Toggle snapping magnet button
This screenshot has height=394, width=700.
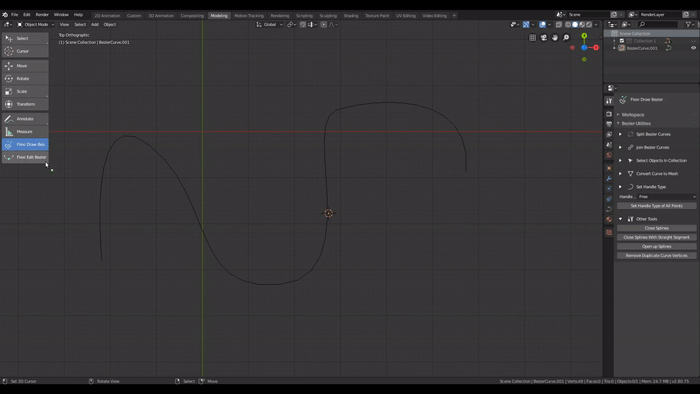coord(303,25)
